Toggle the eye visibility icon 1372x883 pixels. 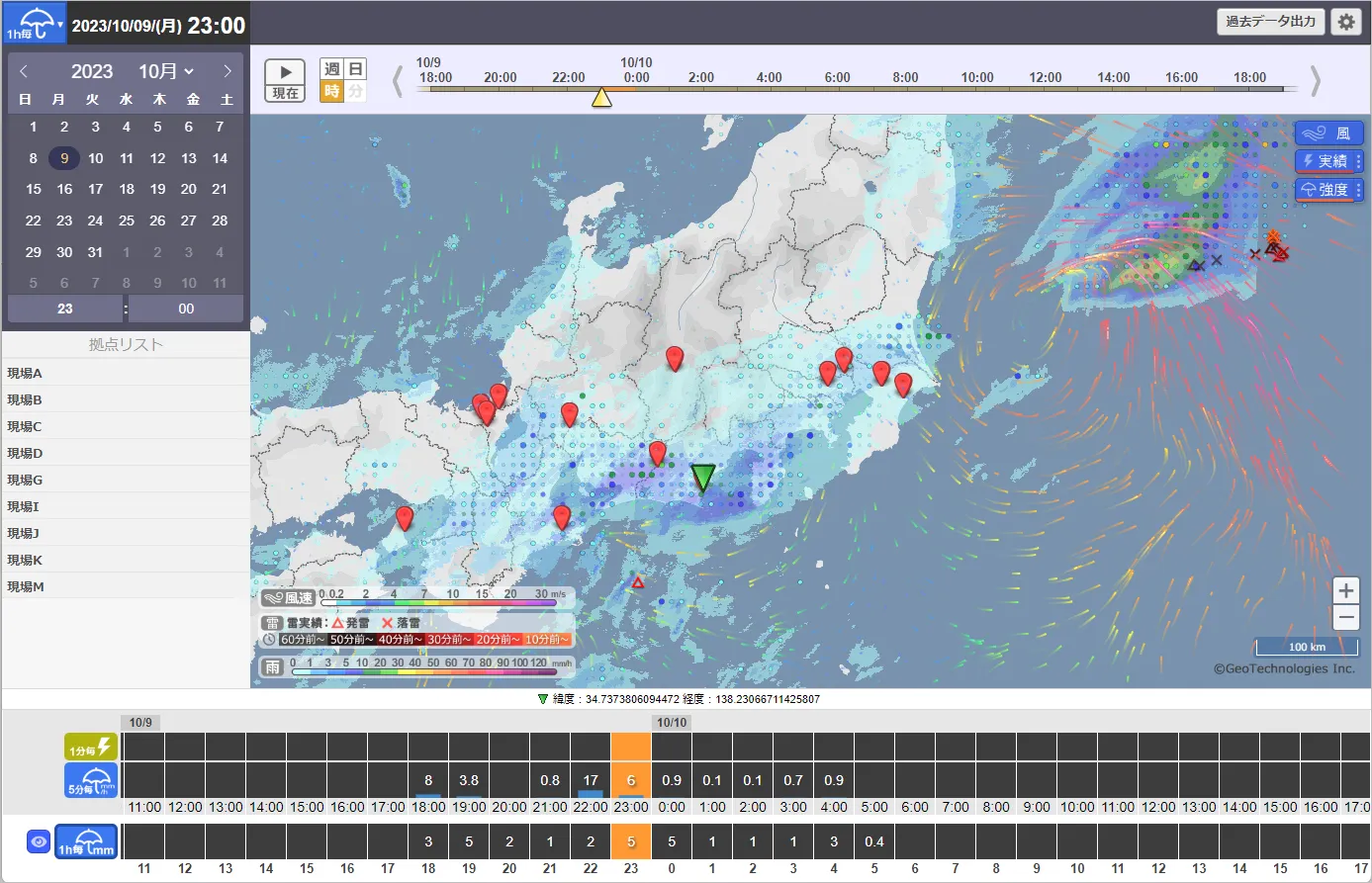[x=39, y=841]
